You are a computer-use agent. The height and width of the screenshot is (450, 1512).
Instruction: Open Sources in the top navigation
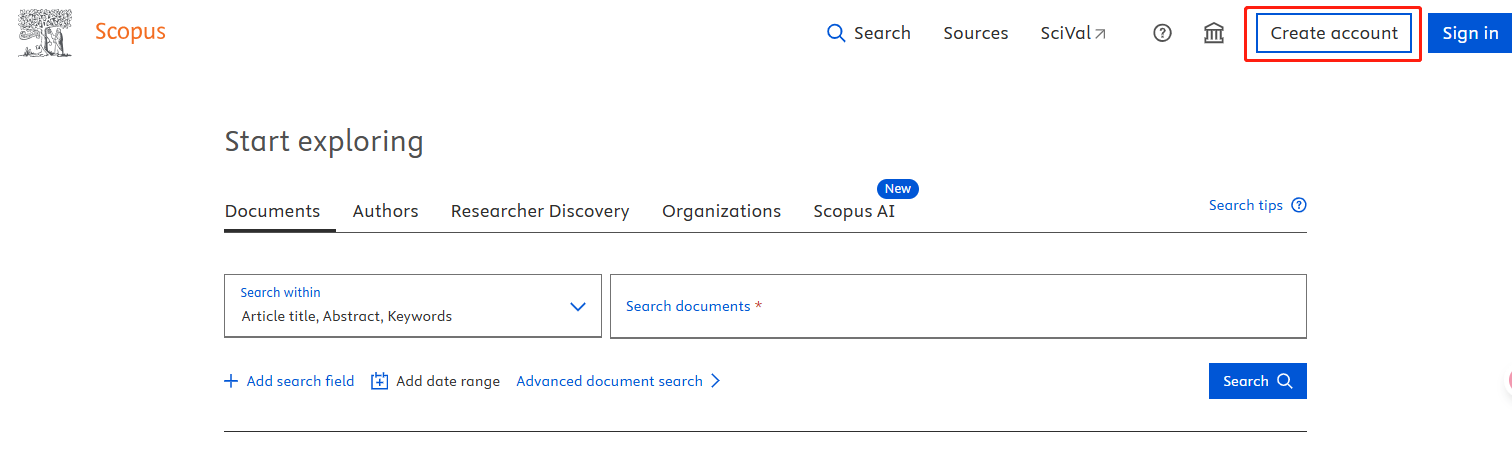pyautogui.click(x=975, y=33)
